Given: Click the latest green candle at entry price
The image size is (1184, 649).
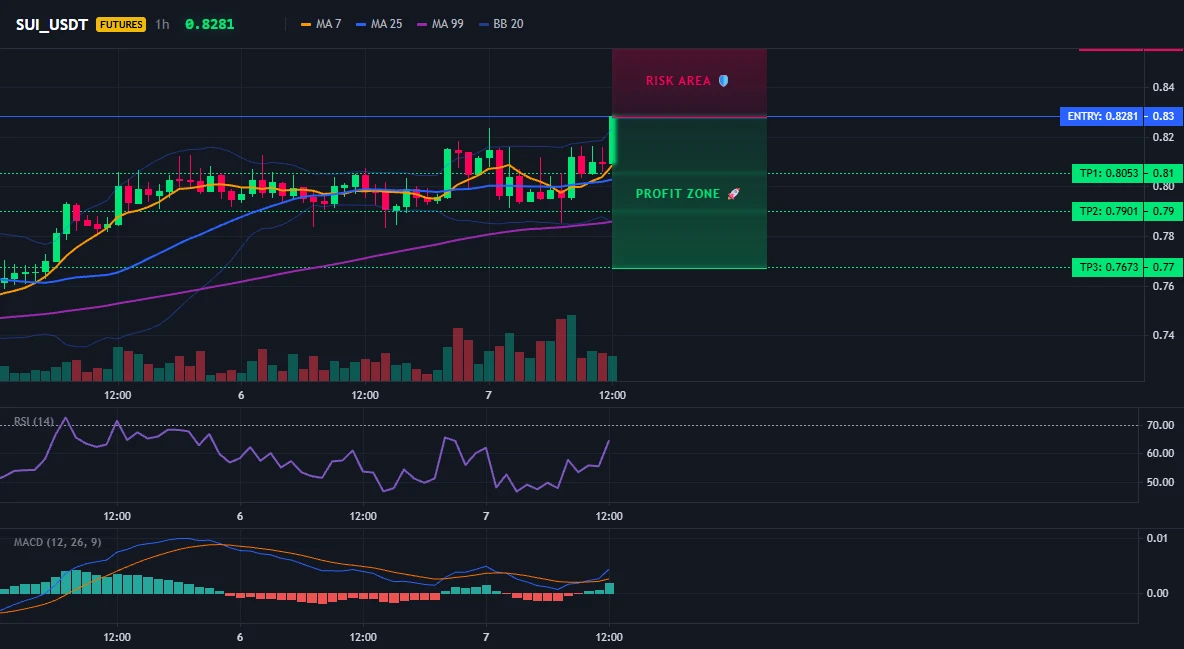Looking at the screenshot, I should [x=612, y=141].
